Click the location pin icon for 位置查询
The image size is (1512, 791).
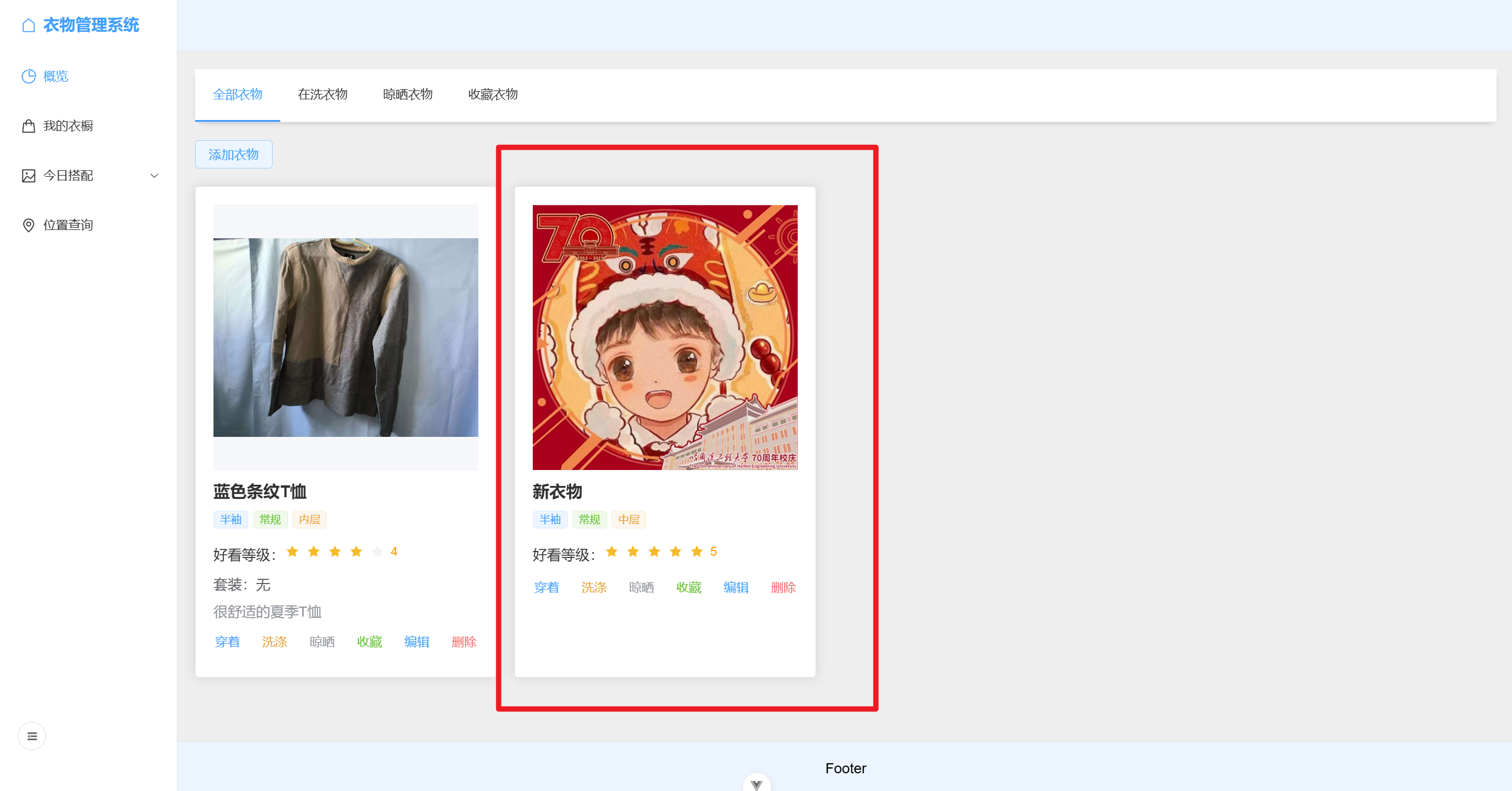click(x=28, y=225)
